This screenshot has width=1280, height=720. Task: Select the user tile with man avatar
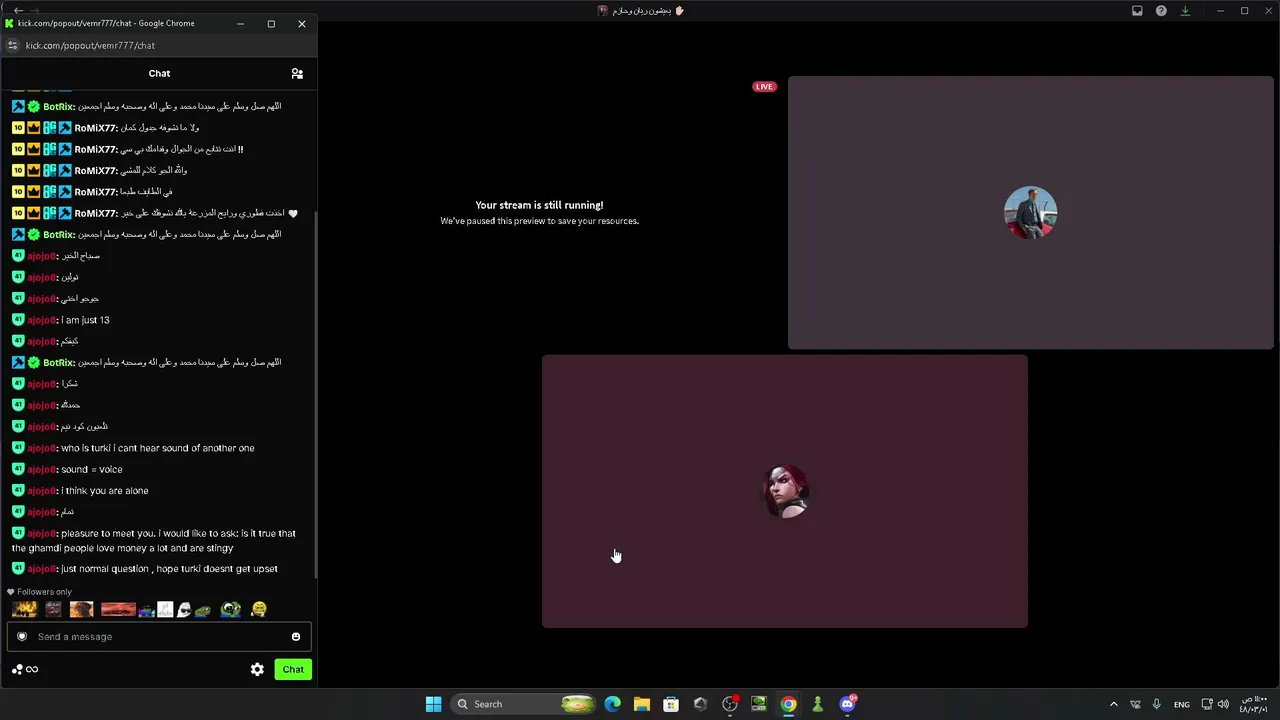(x=1030, y=213)
